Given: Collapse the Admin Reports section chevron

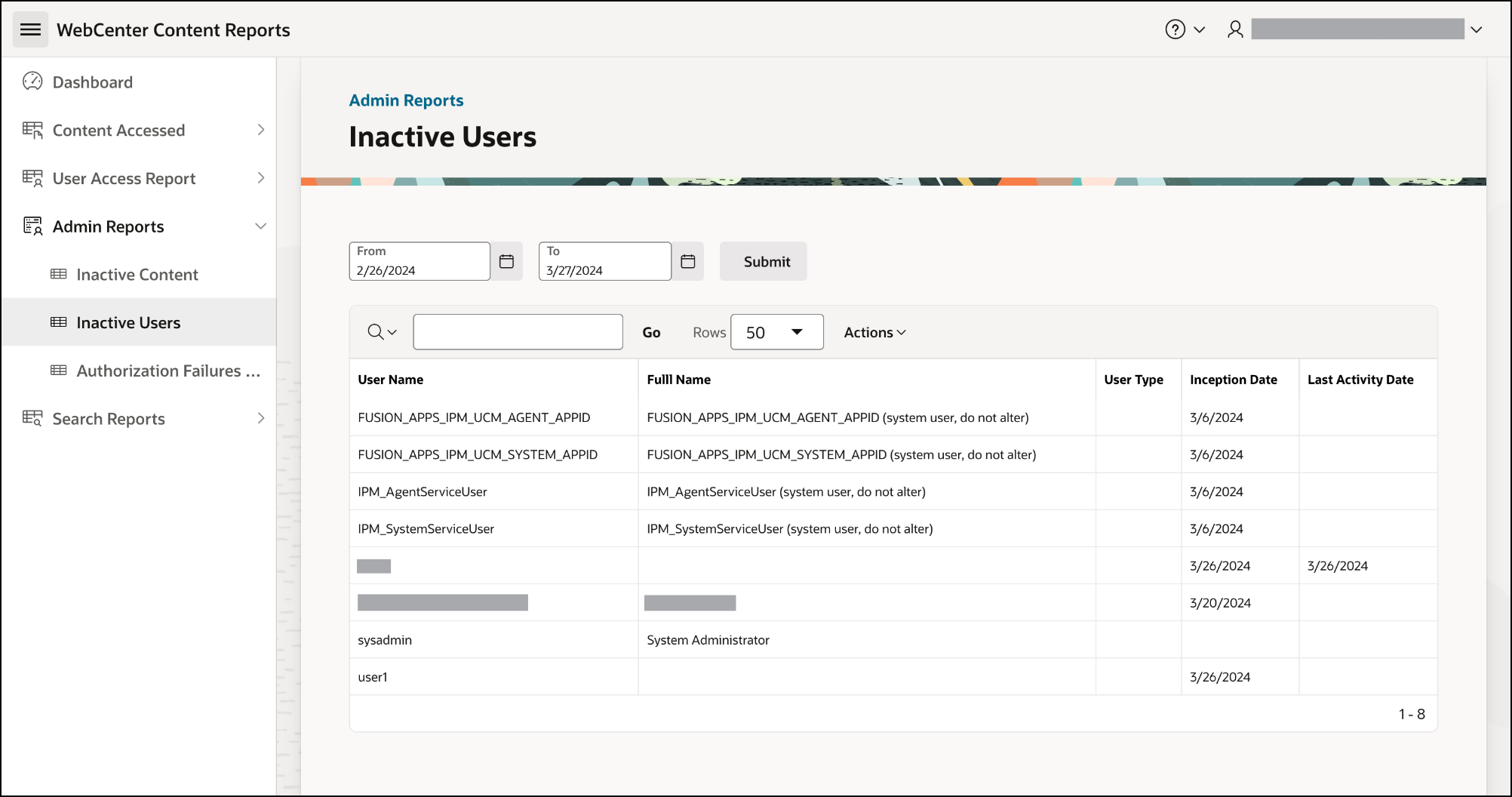Looking at the screenshot, I should point(260,226).
